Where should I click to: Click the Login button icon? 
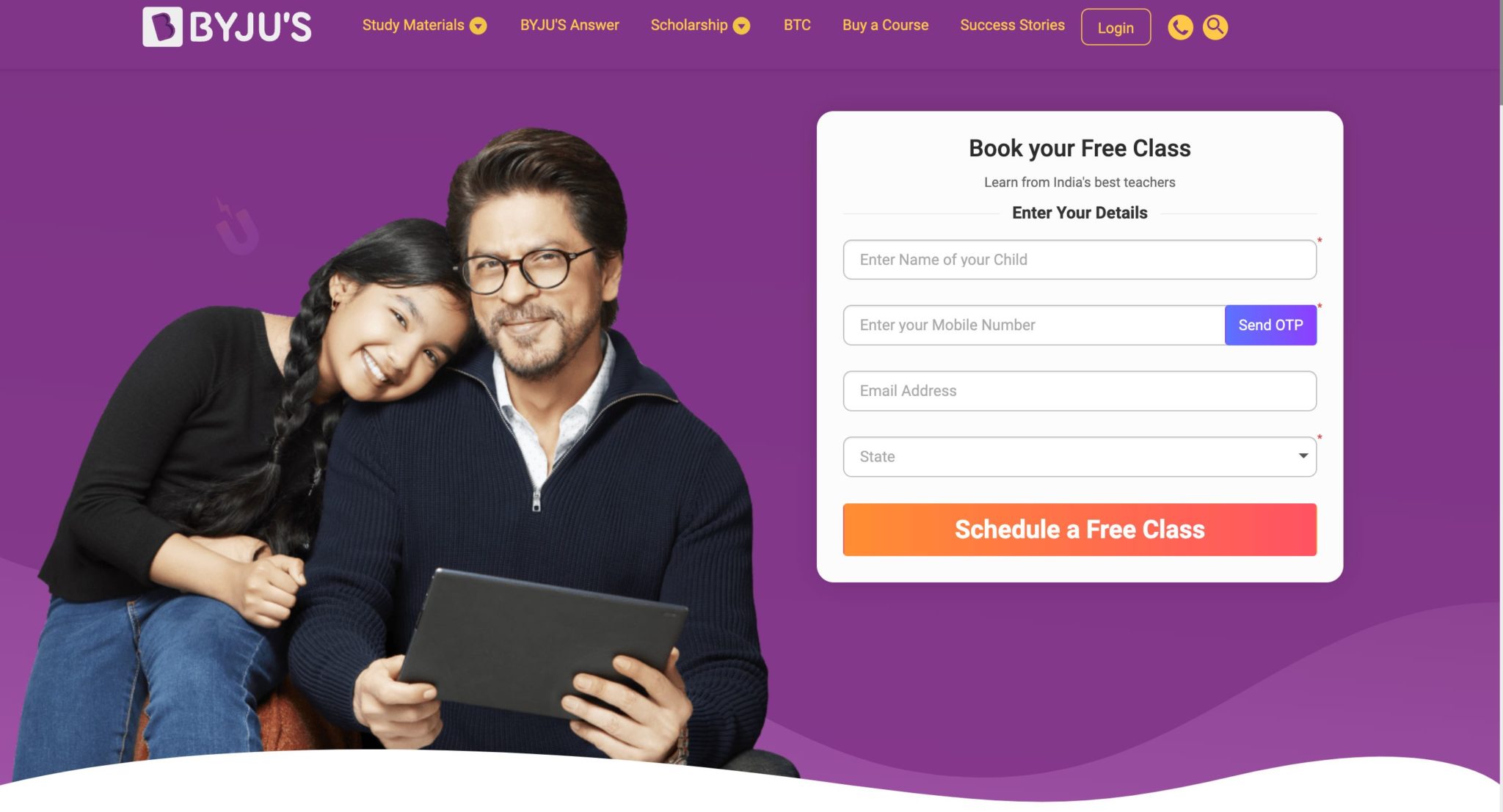1116,26
